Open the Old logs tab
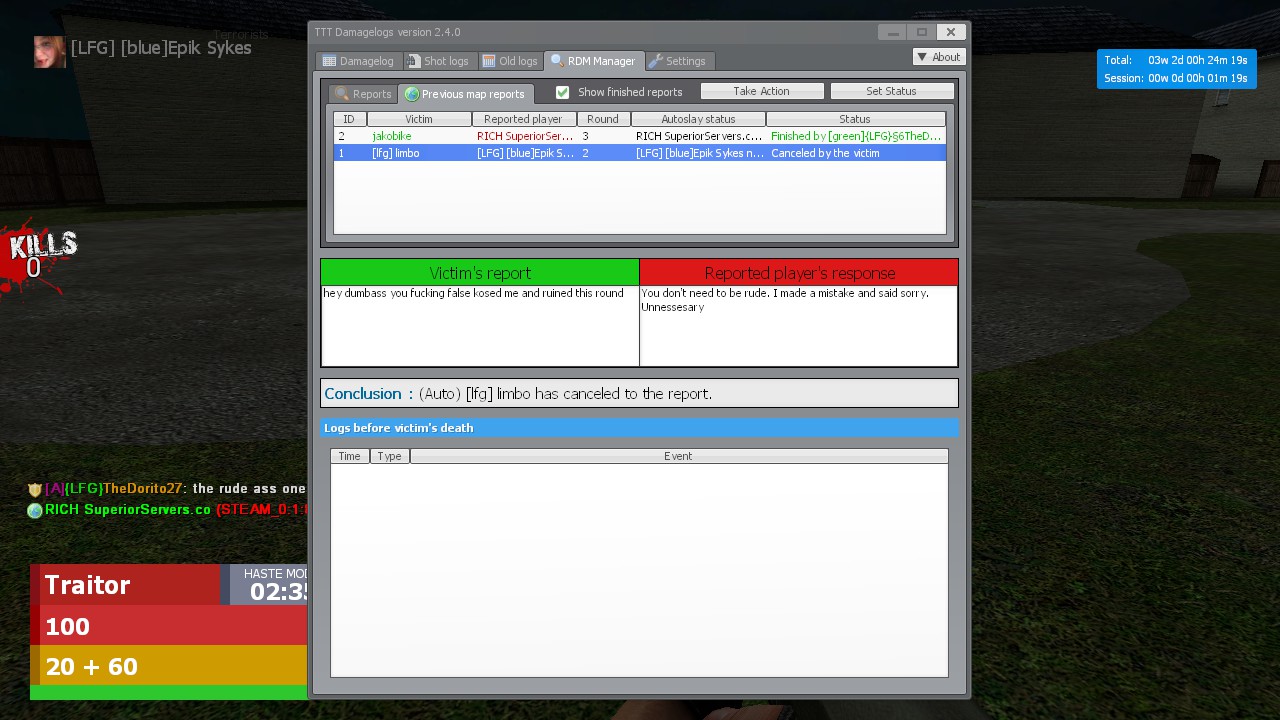This screenshot has width=1280, height=720. tap(510, 61)
